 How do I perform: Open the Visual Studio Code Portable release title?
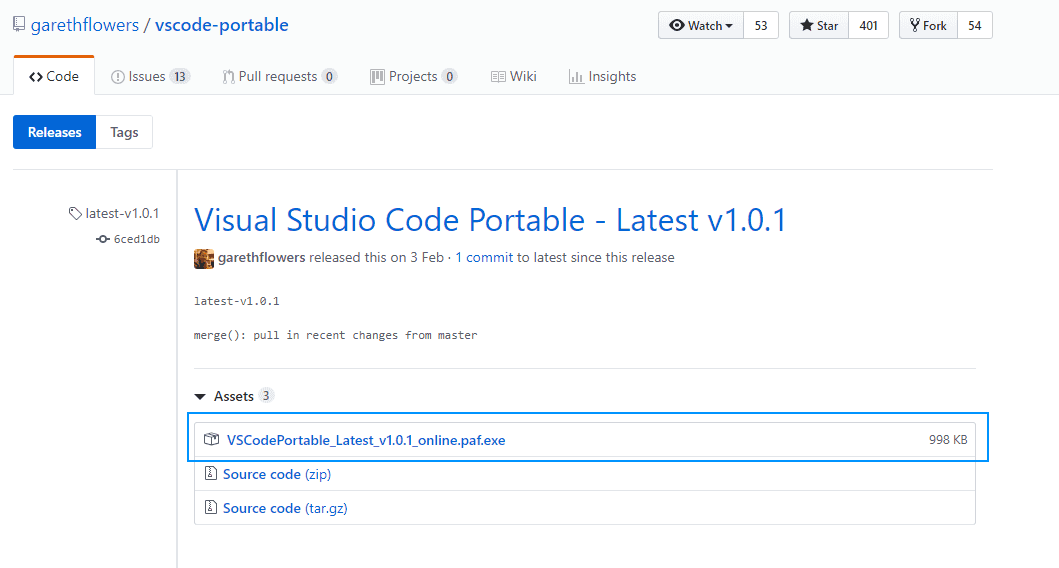point(490,220)
